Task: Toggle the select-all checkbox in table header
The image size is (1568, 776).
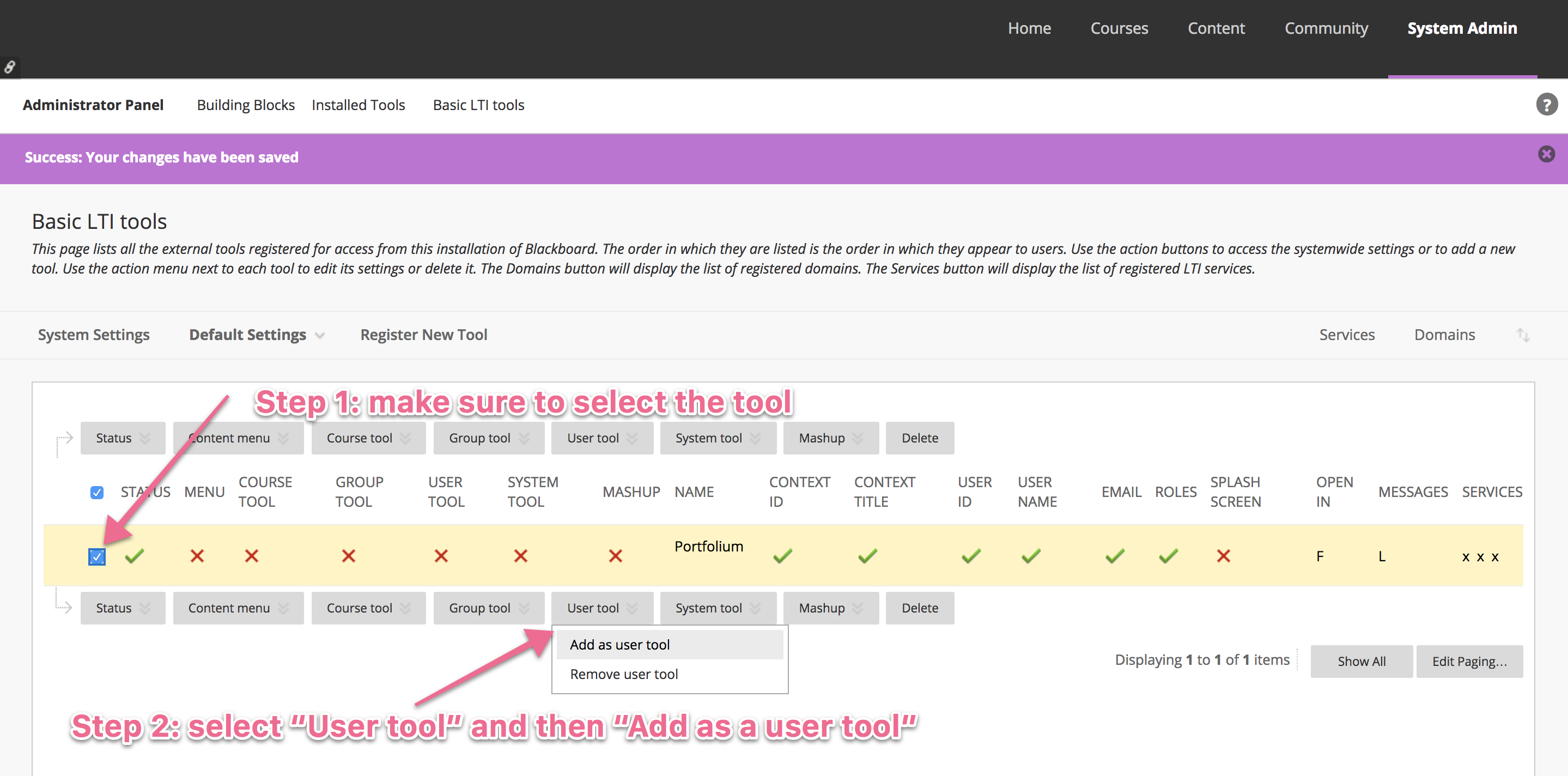Action: (x=97, y=493)
